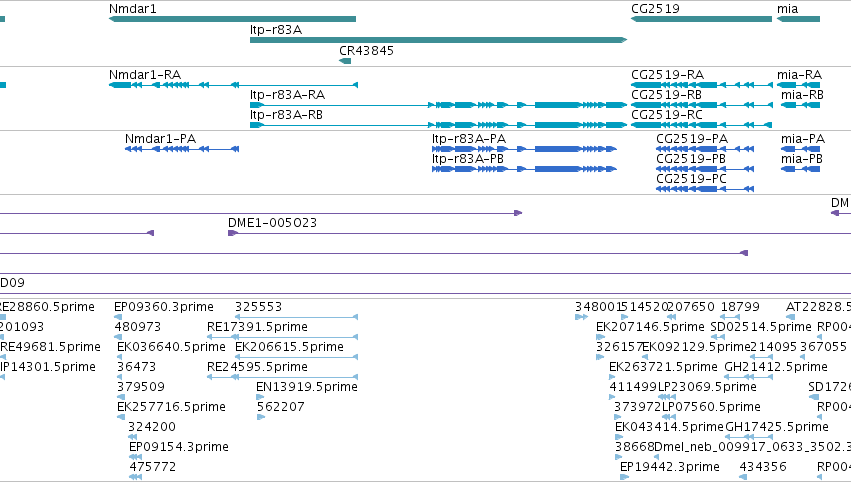This screenshot has width=851, height=482.
Task: Select the RE28860.5prime feature label
Action: 47,307
